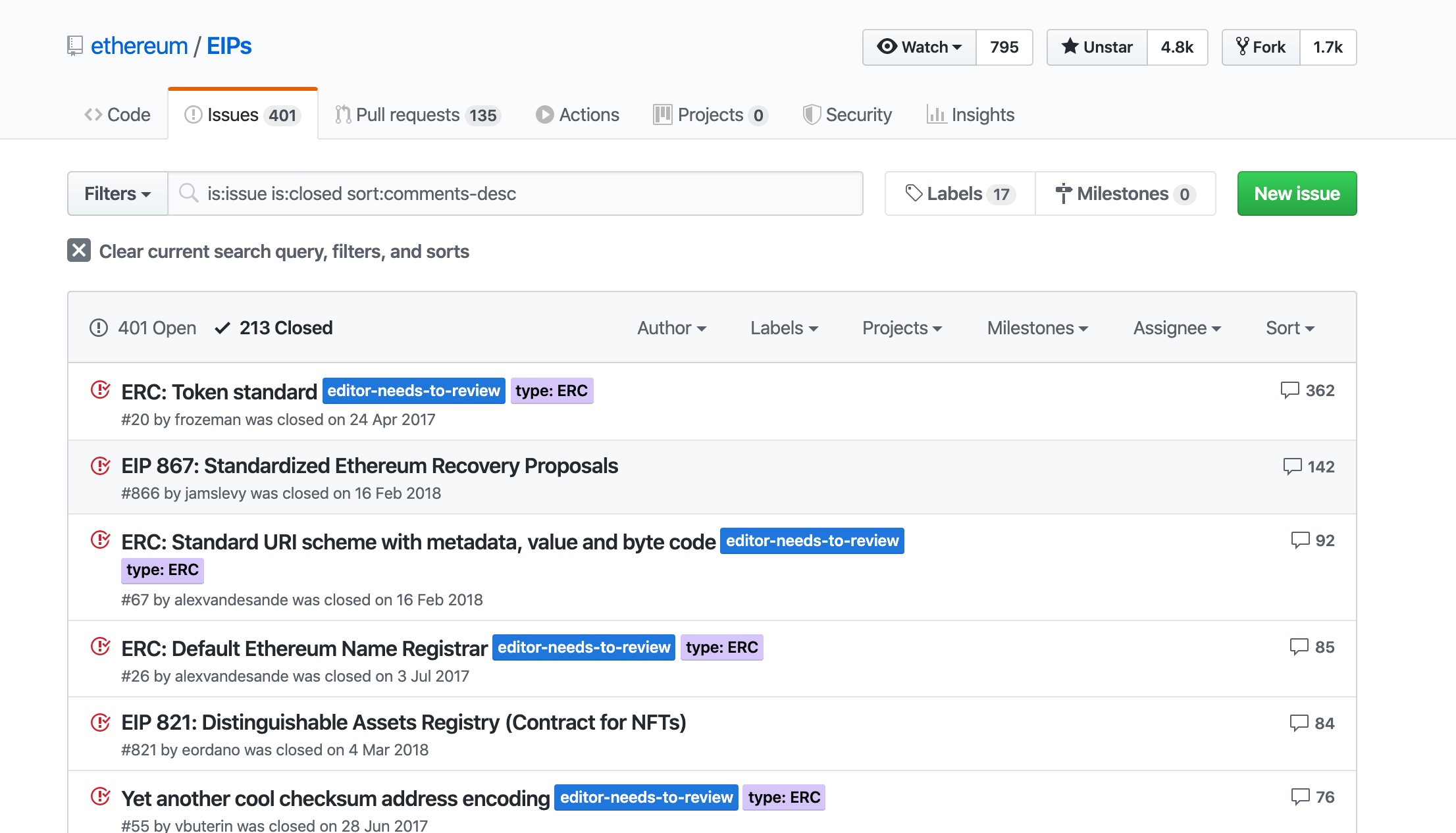
Task: Open 'ERC: Default Ethereum Name Registrar' issue
Action: [x=305, y=649]
